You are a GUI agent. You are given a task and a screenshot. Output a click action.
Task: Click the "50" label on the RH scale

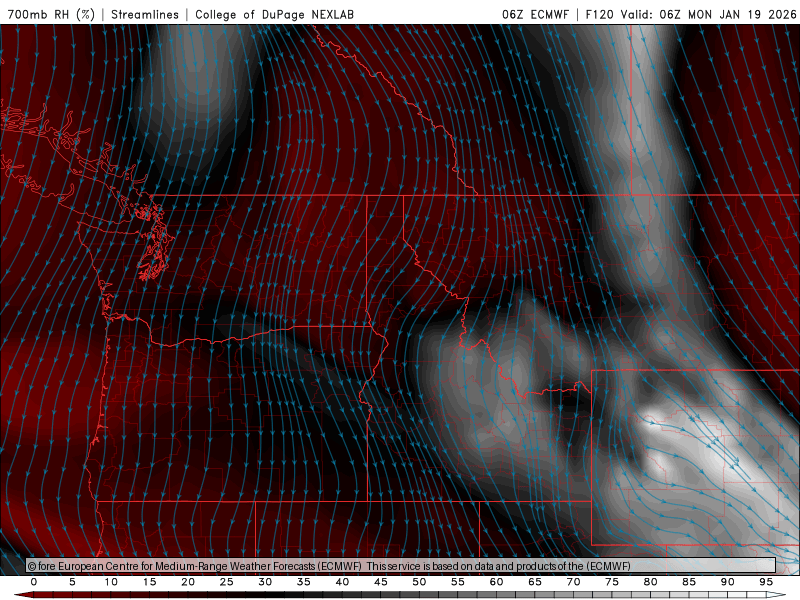(x=419, y=582)
